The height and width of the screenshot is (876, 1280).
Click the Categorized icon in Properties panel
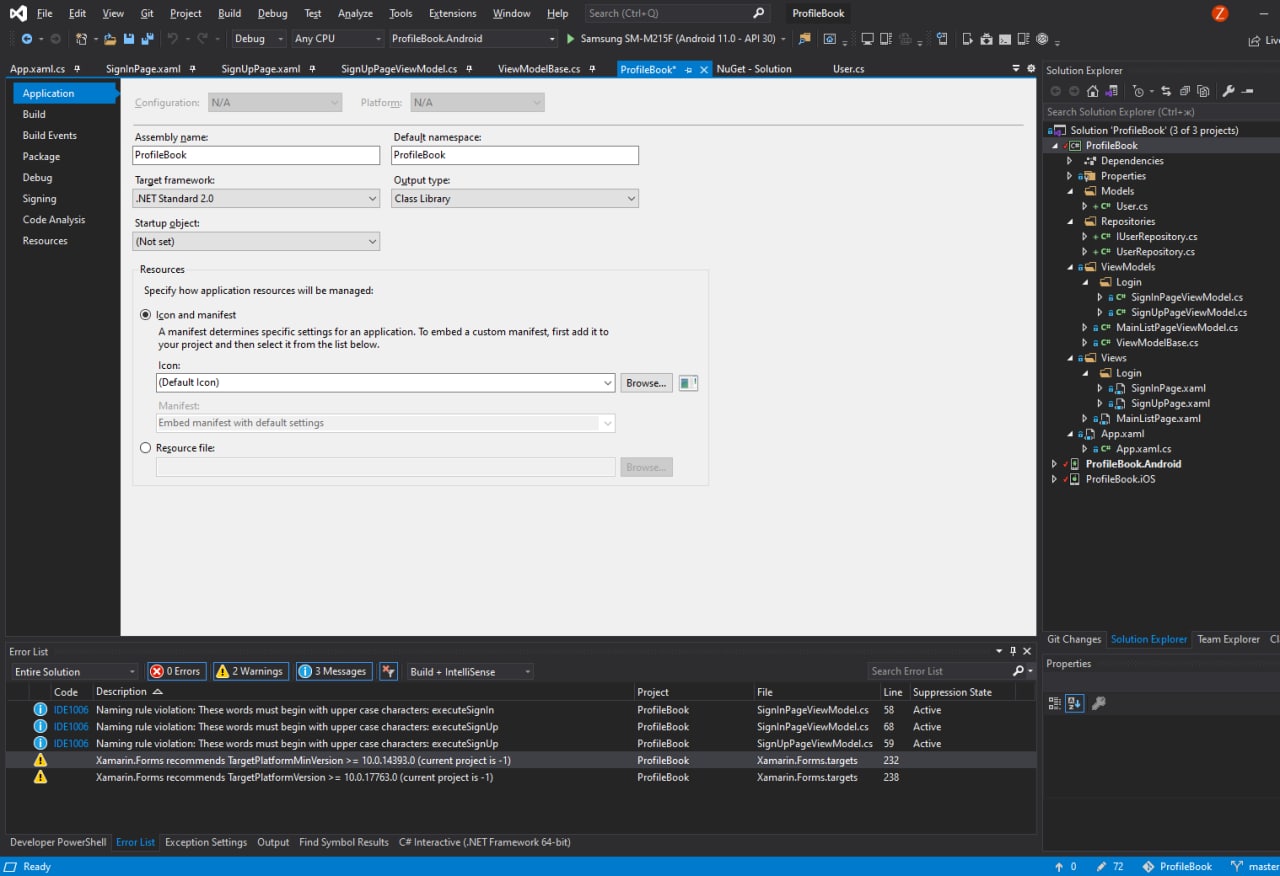coord(1054,703)
